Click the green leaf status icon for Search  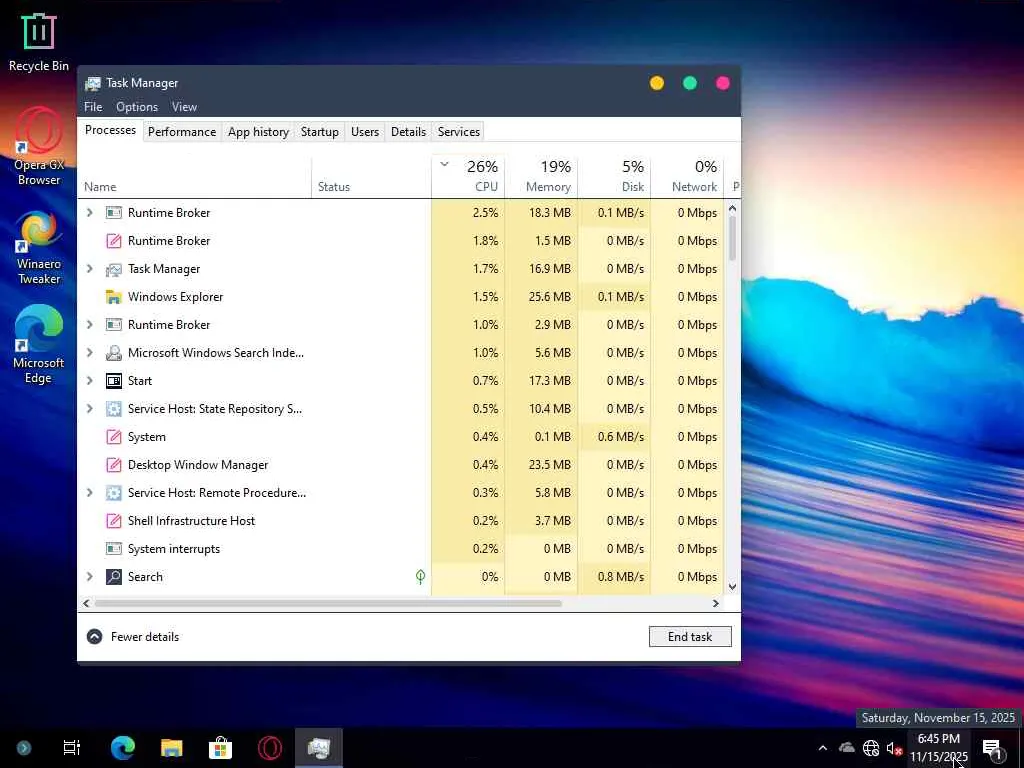pyautogui.click(x=421, y=577)
